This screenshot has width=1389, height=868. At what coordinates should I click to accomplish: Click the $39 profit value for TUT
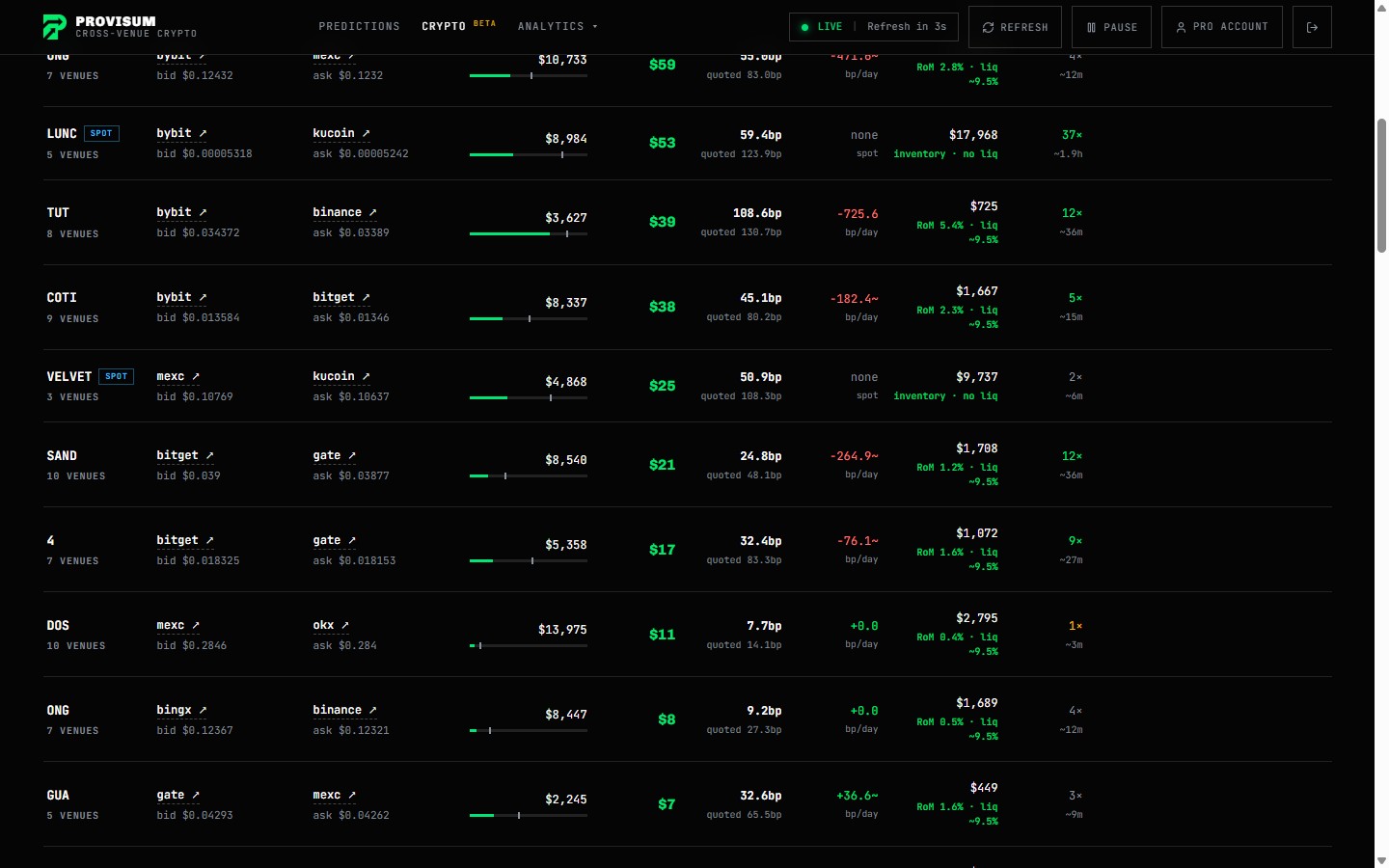pos(662,222)
